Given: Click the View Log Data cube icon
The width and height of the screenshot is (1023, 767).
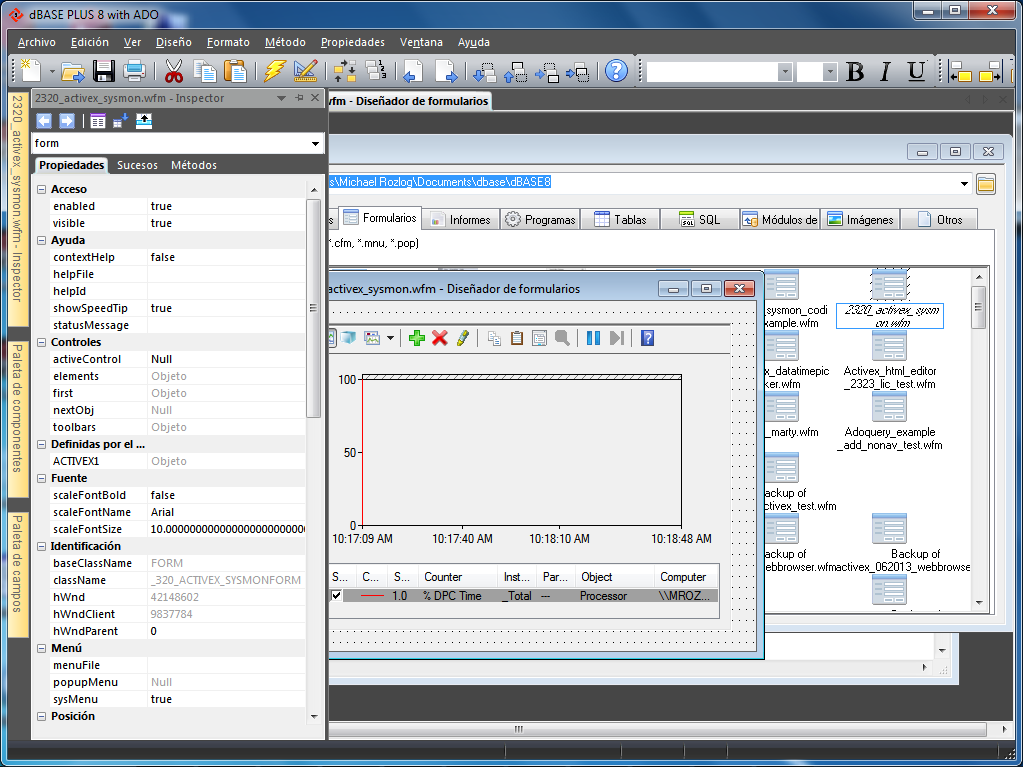Looking at the screenshot, I should tap(348, 338).
